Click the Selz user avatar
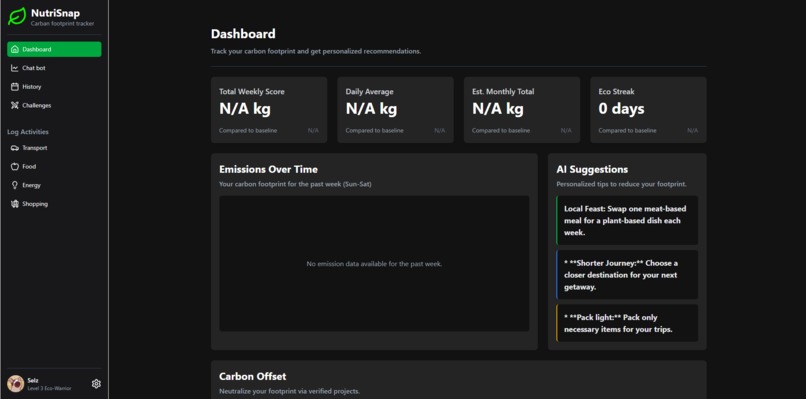 point(15,384)
